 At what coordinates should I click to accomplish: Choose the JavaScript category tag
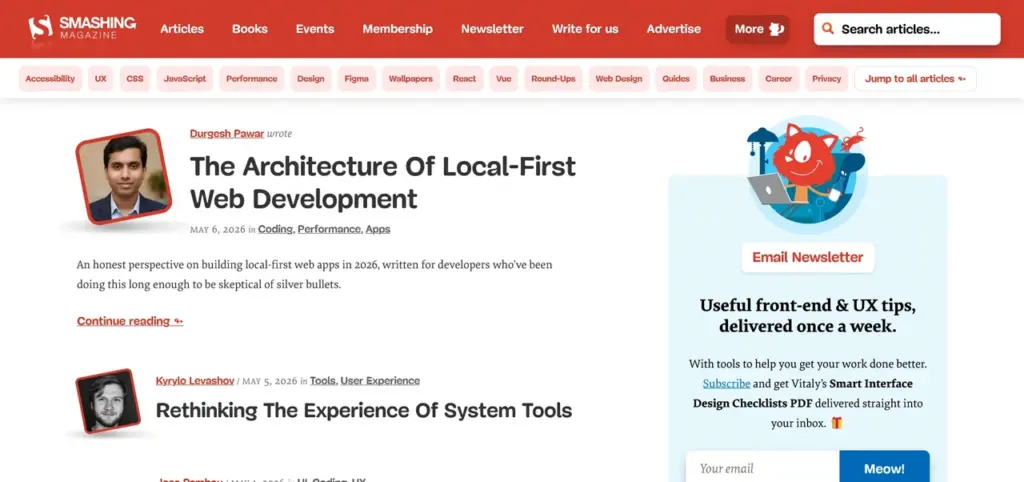[x=185, y=78]
